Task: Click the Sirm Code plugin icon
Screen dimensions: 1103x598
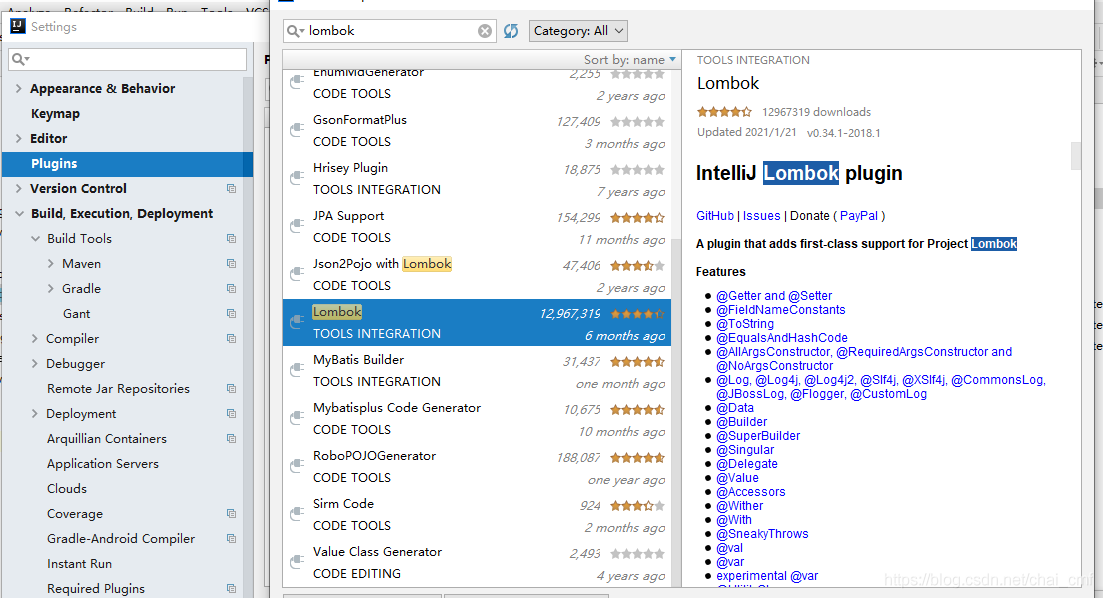Action: [297, 514]
